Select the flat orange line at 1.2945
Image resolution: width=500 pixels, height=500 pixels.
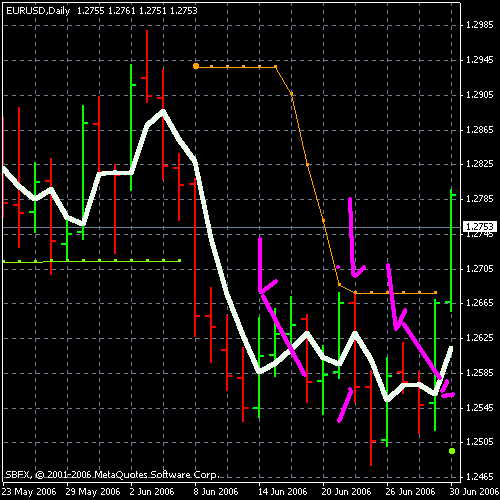click(x=236, y=67)
